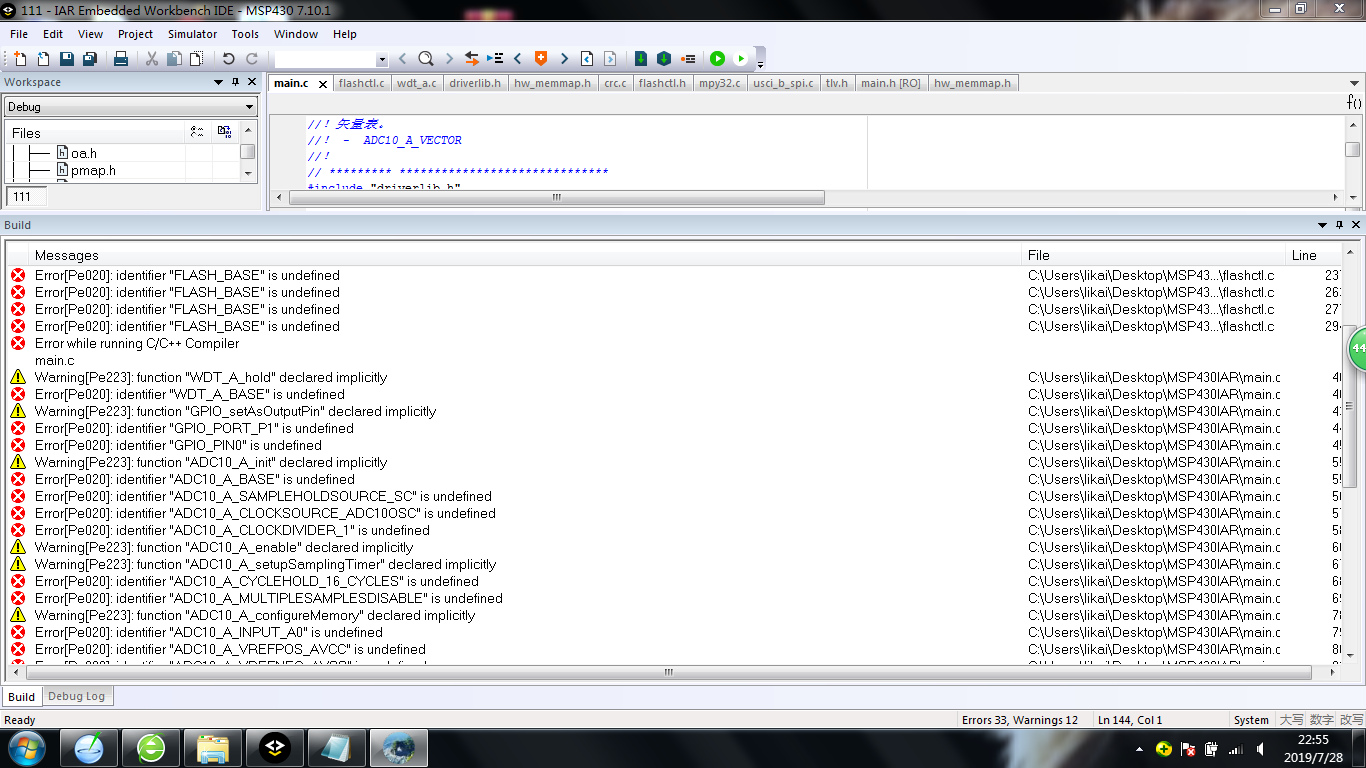Click the Download and Debug green icon
The height and width of the screenshot is (768, 1366).
[x=717, y=59]
